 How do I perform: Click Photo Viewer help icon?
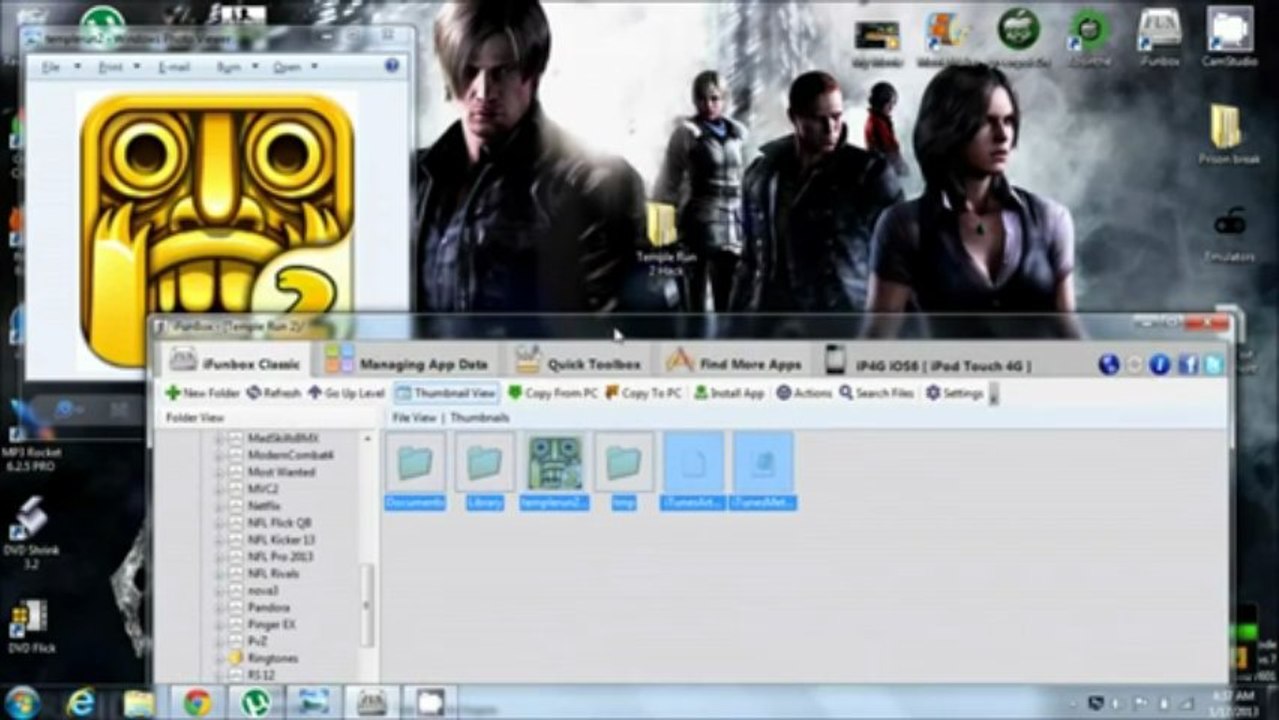point(392,66)
